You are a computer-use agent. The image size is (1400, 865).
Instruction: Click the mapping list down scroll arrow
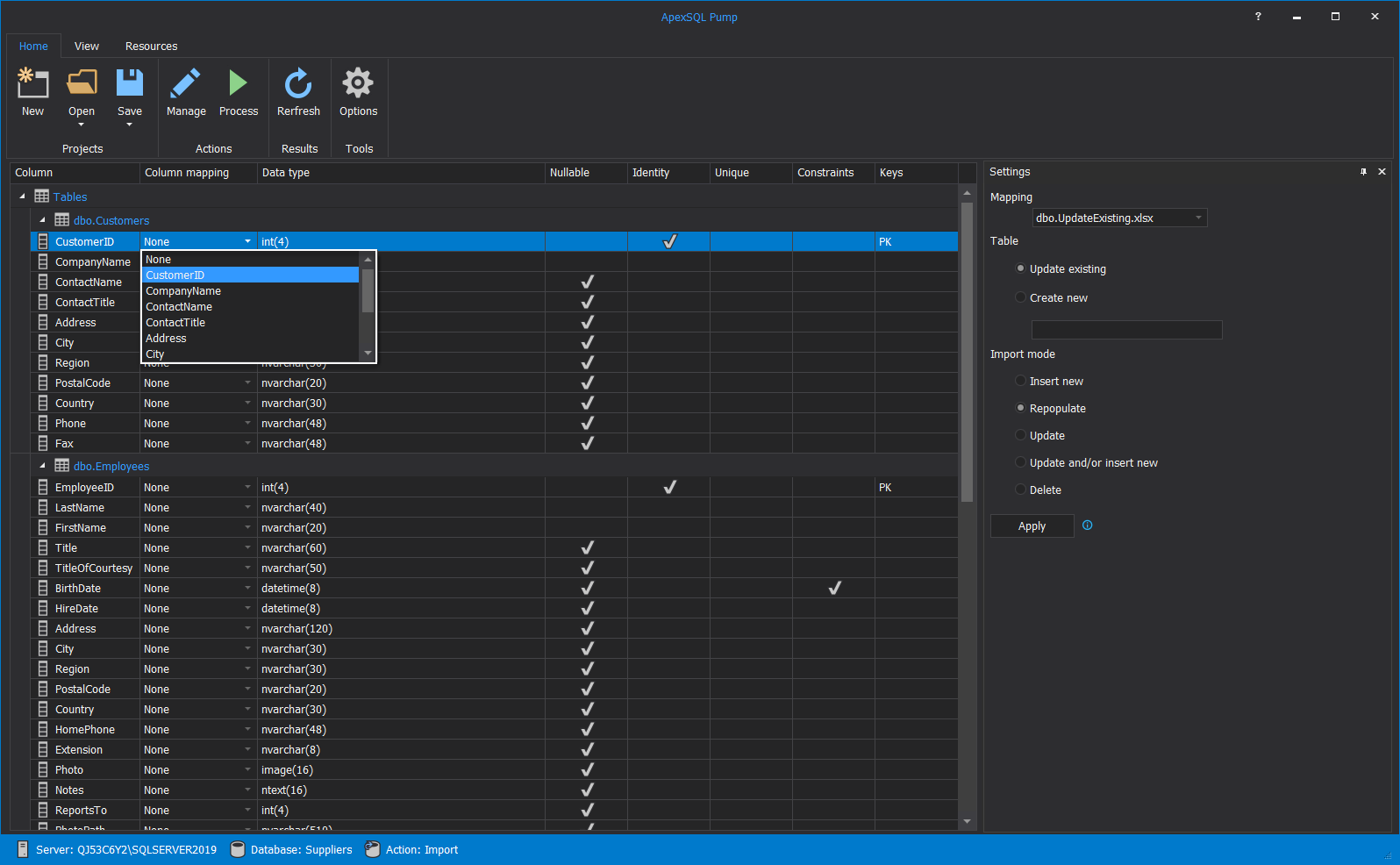pos(368,354)
